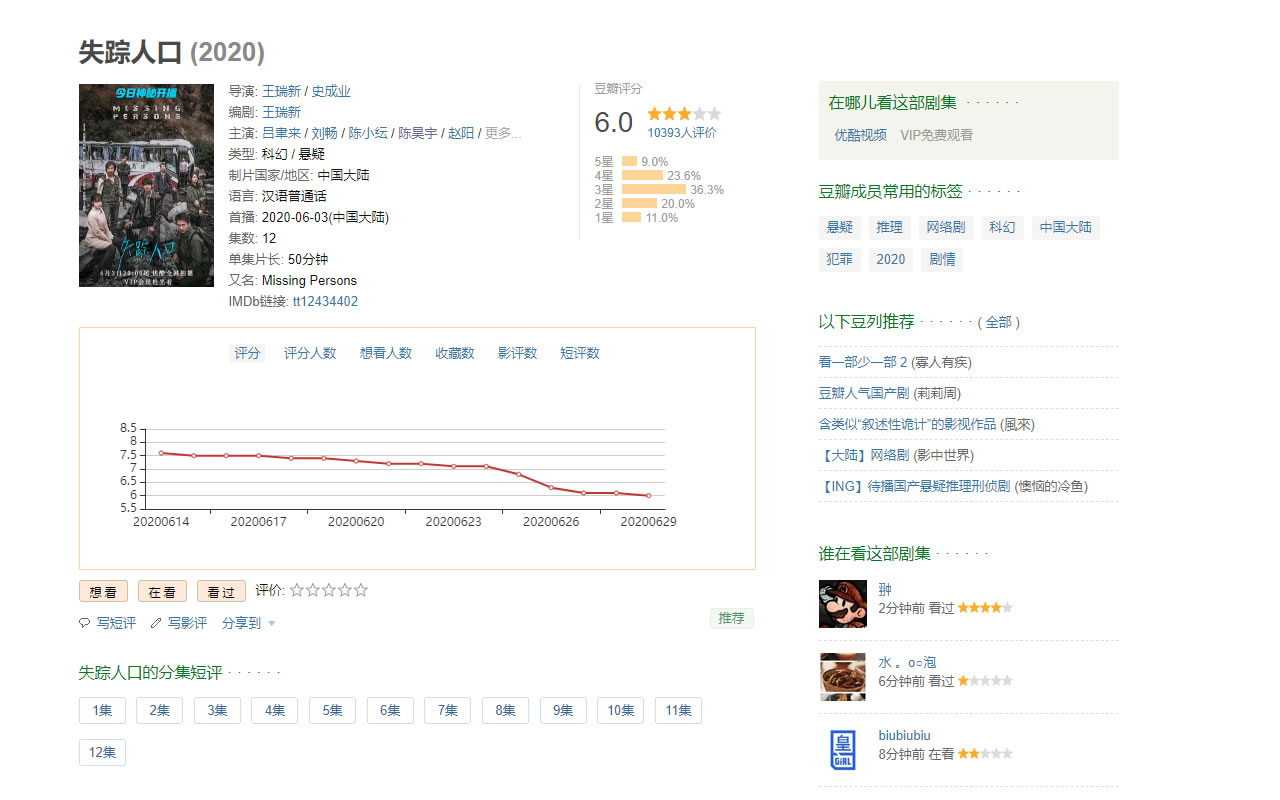Open episode 10集 short reviews

pos(620,711)
